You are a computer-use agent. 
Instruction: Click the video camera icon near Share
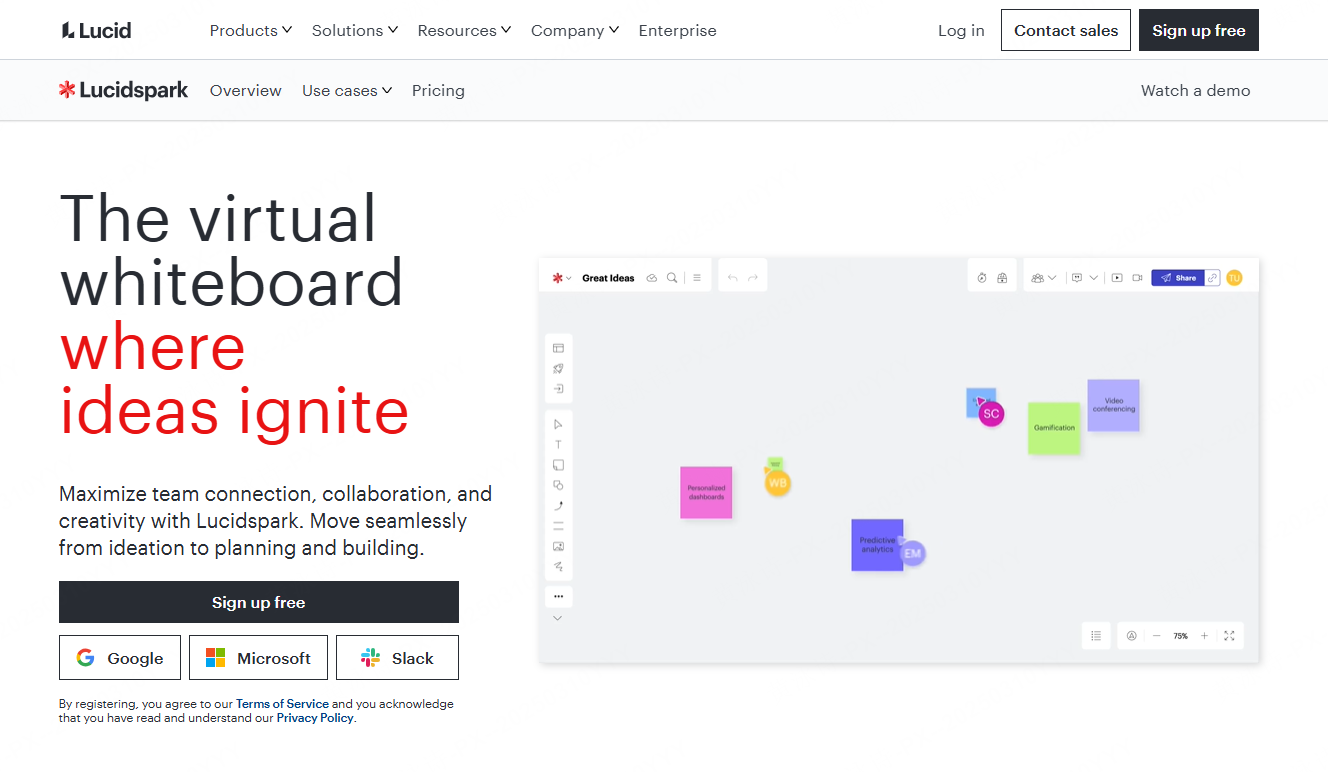(1137, 278)
